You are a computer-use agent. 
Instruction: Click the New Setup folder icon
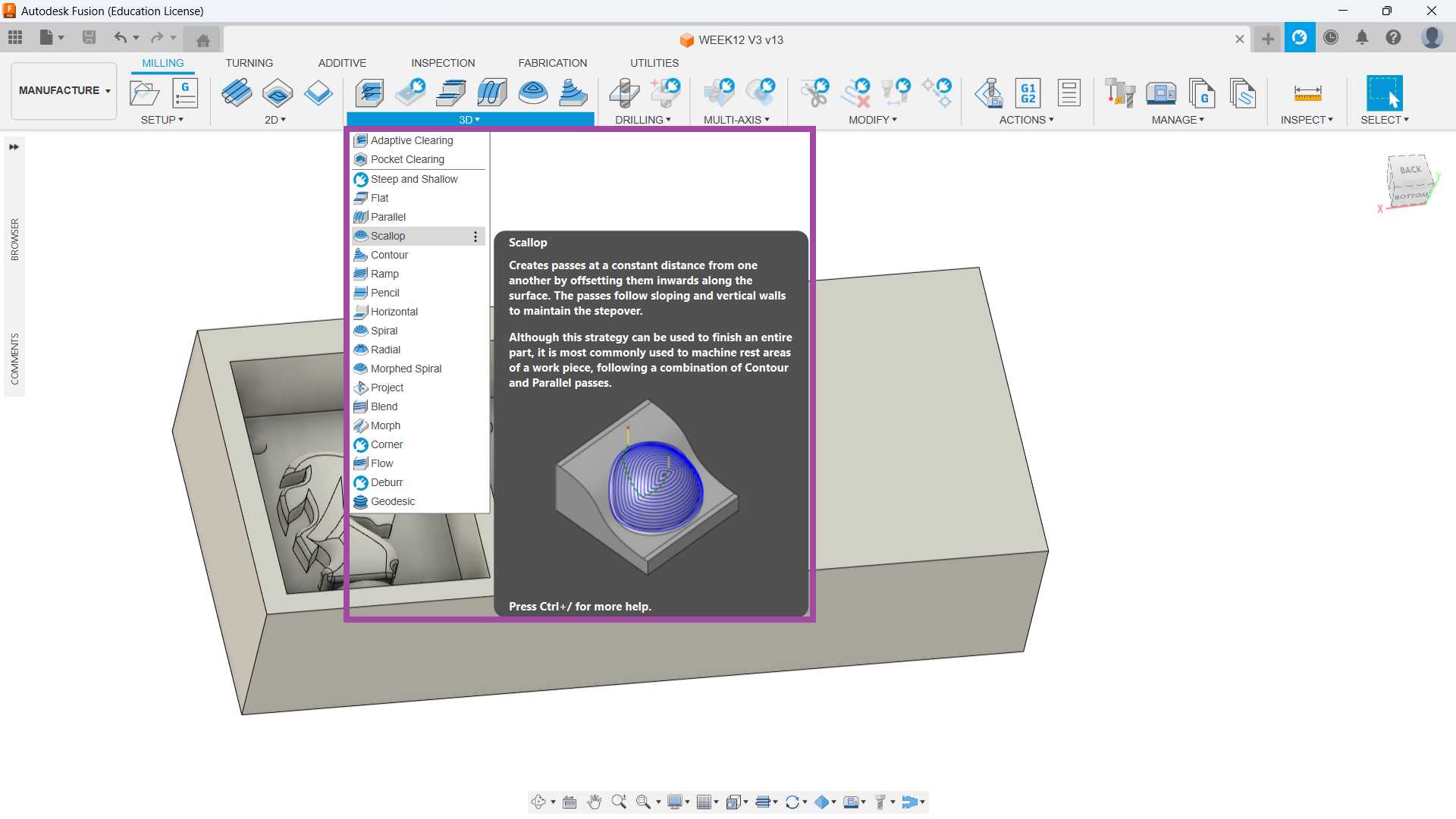(x=144, y=93)
